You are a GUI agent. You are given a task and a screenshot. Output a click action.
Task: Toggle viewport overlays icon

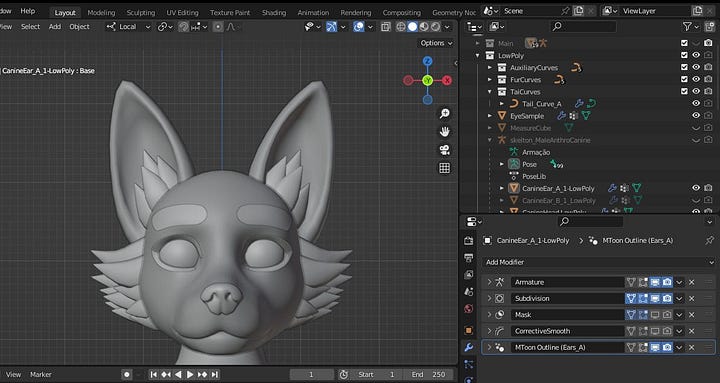point(359,27)
